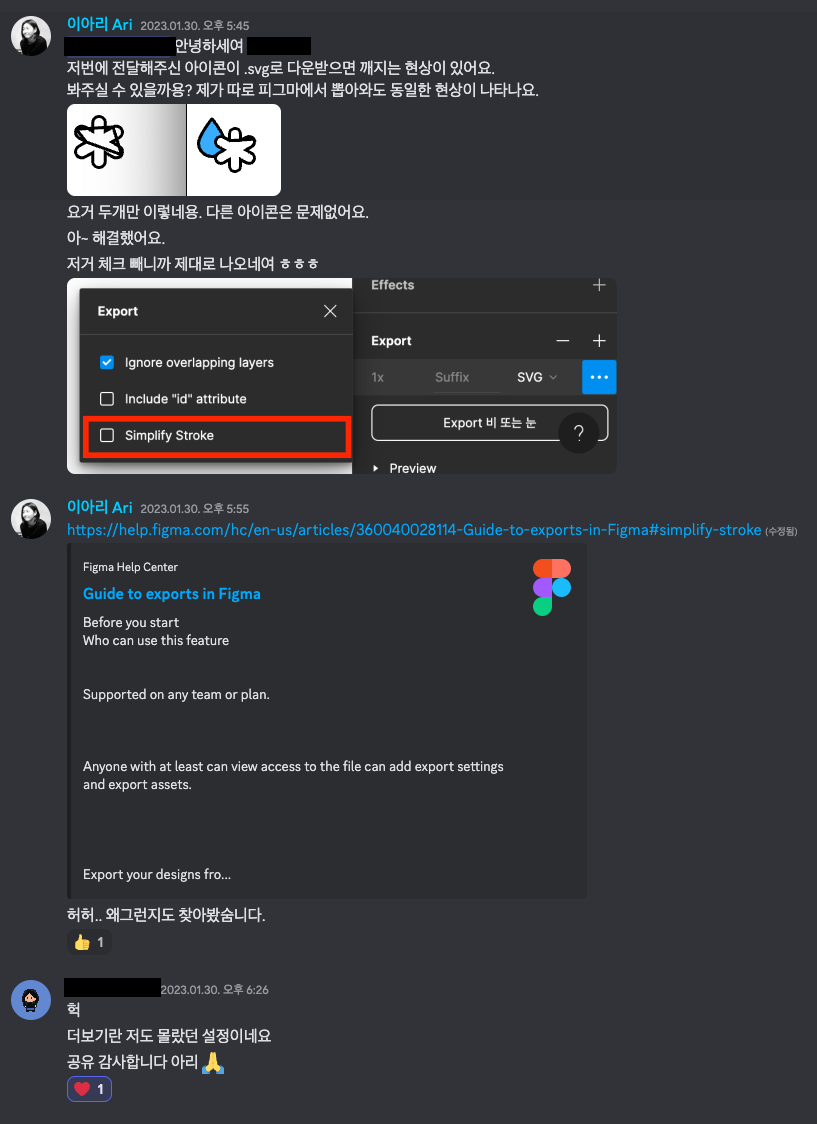Select the message '허허.. 왜그런지도 찾아봤숨니다.'
Screen dimensions: 817x1124
(x=166, y=915)
